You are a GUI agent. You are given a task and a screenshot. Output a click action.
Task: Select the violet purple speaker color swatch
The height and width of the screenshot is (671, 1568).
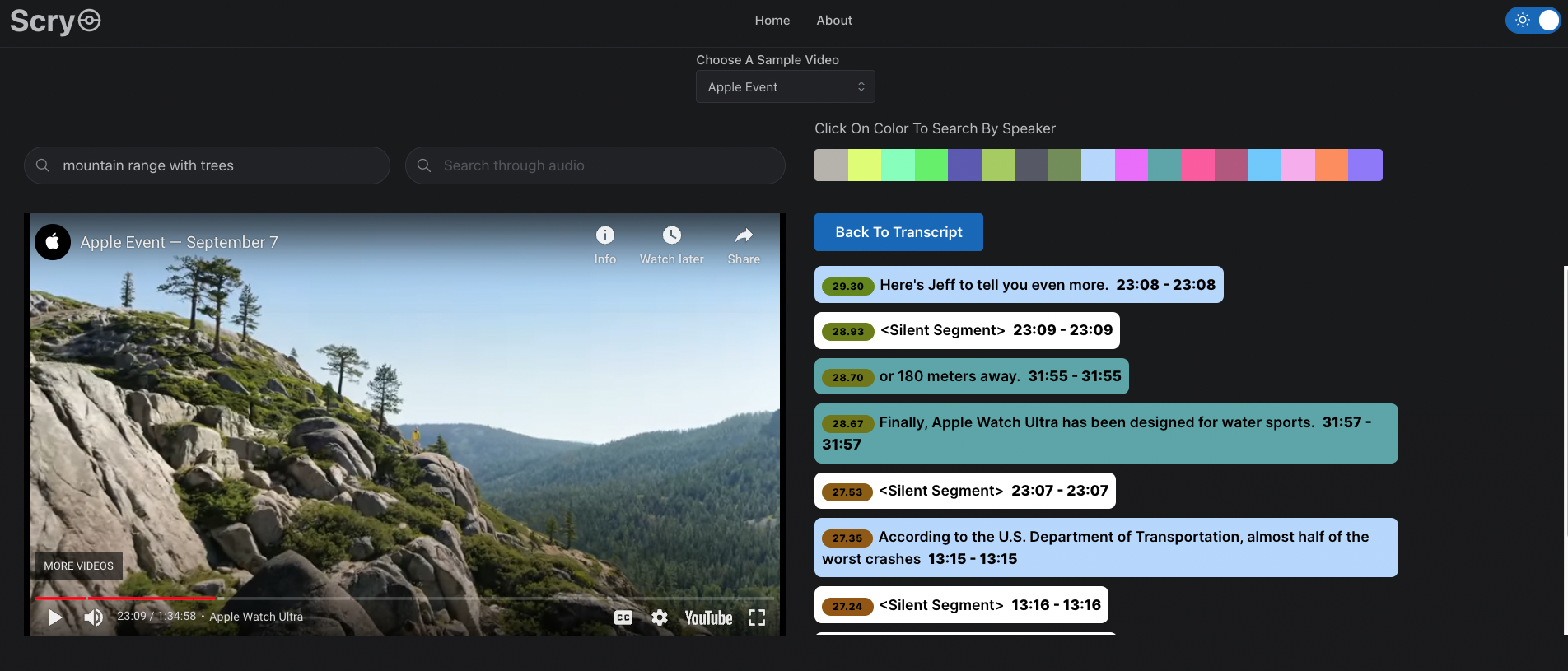1365,165
